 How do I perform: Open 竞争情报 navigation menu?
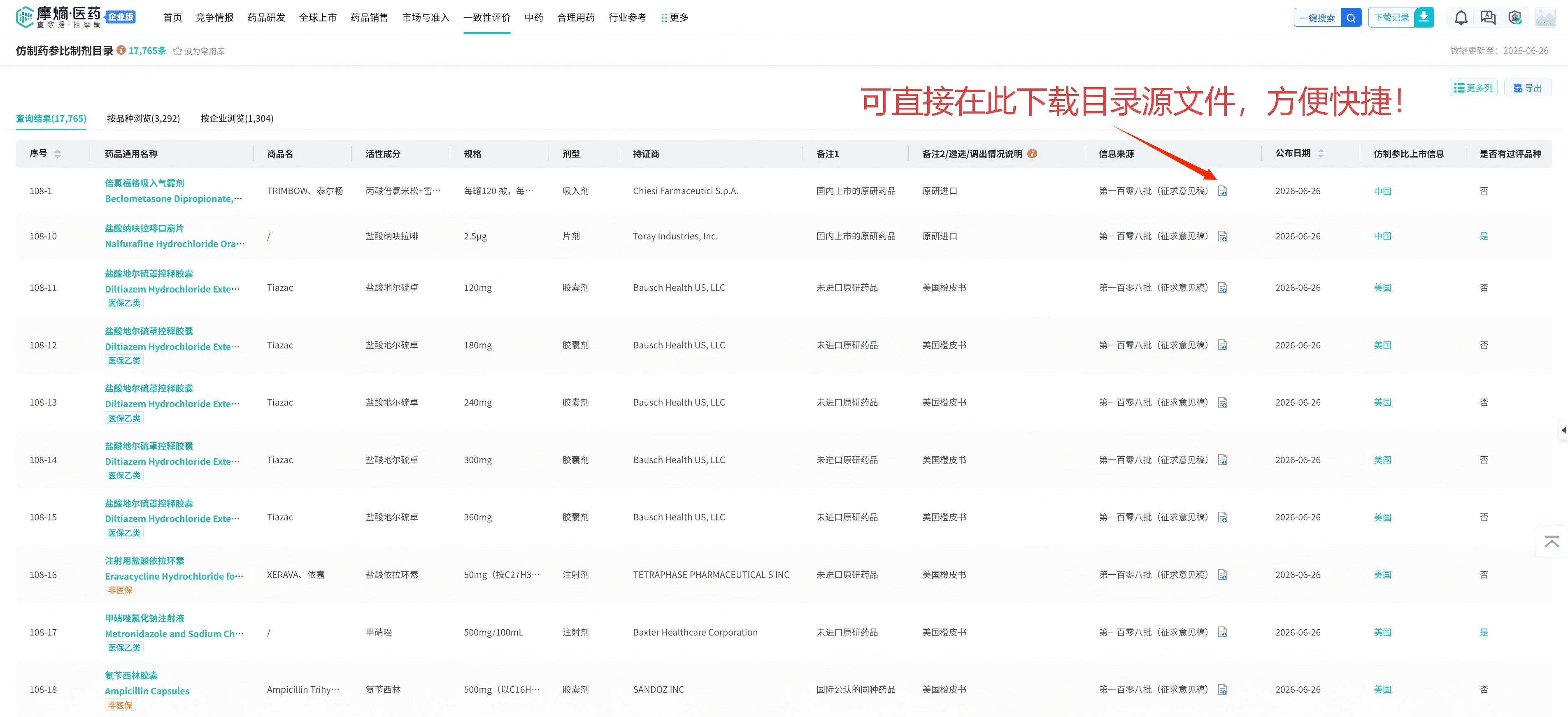pos(215,18)
